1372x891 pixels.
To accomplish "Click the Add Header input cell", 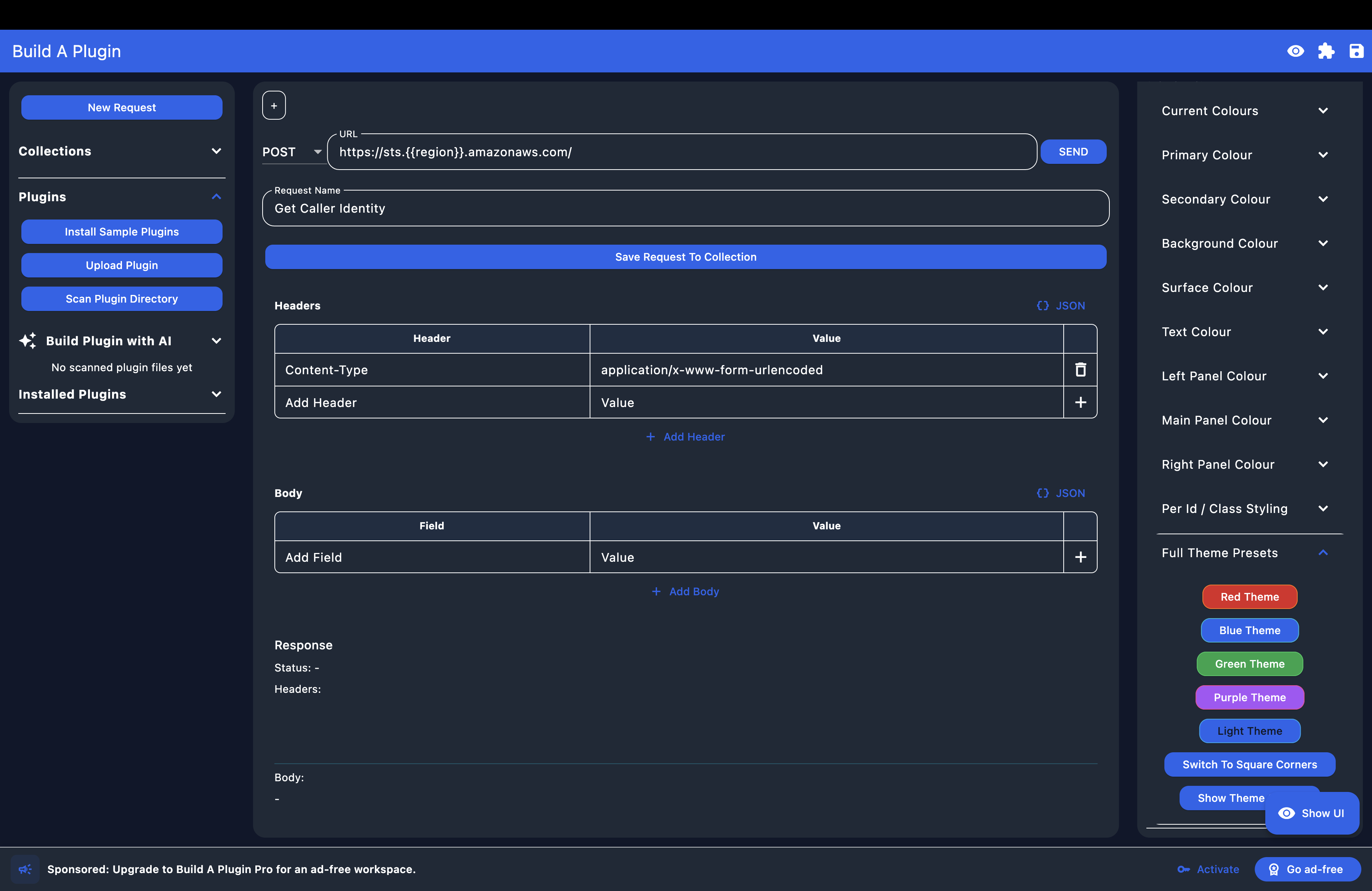I will coord(432,402).
